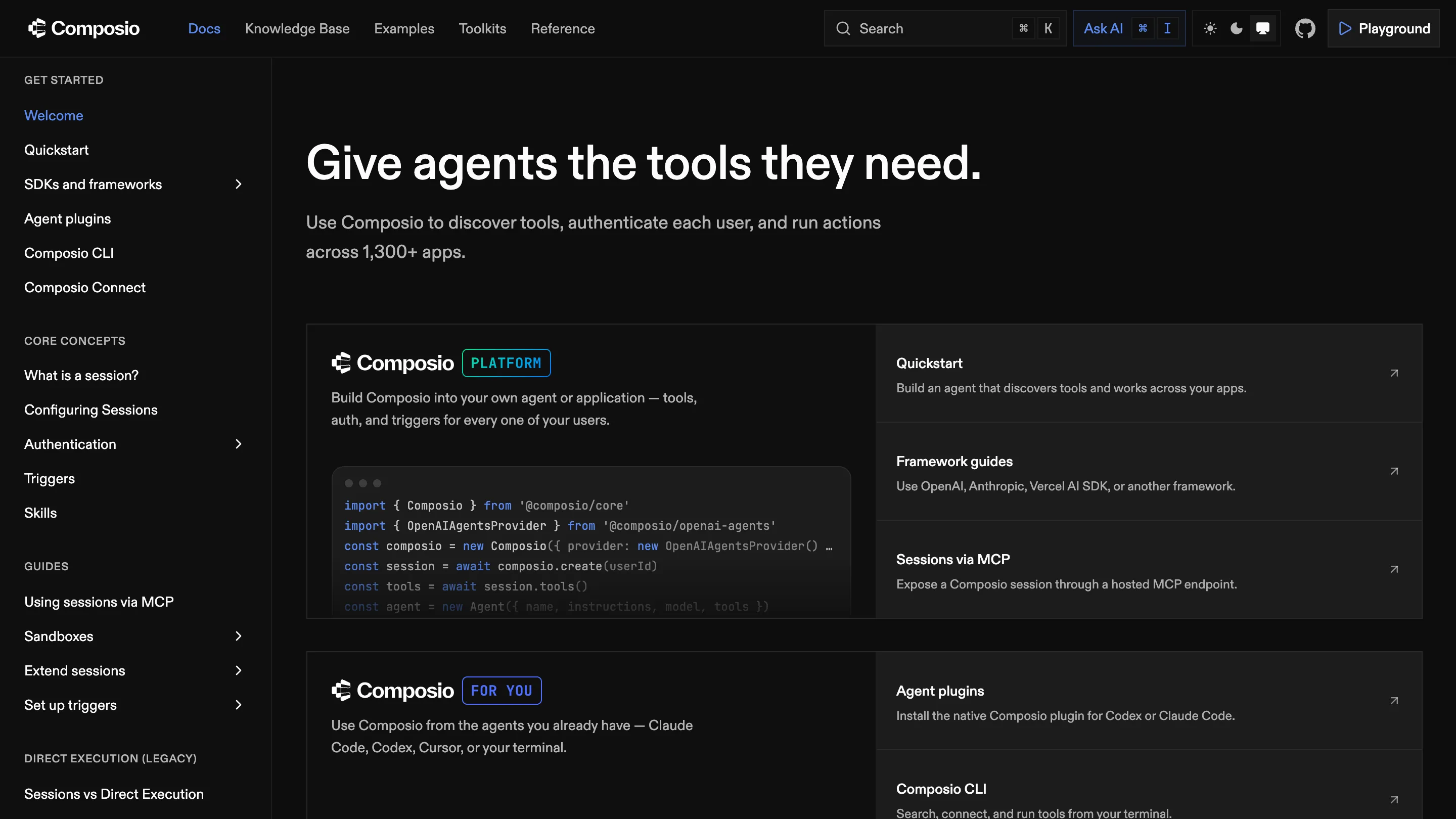Open Skills sidebar link
1456x819 pixels.
(40, 513)
